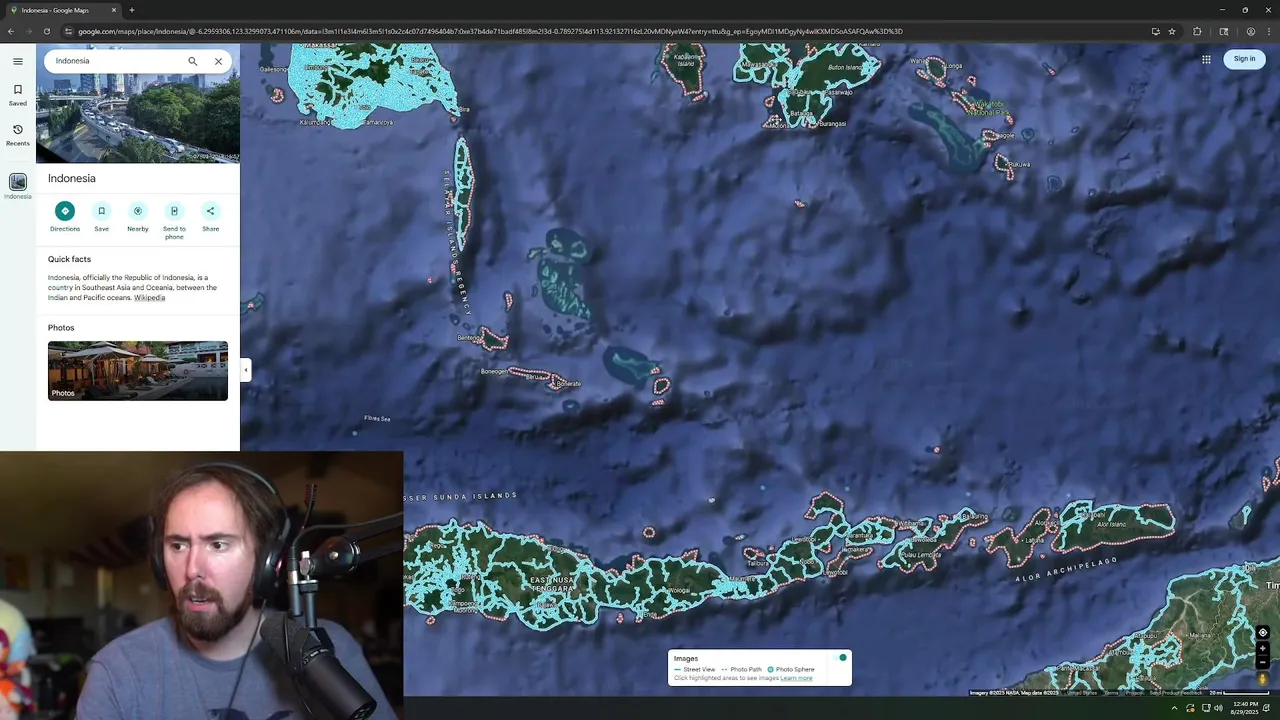
Task: Open the Chrome three-dot menu
Action: pos(1268,31)
